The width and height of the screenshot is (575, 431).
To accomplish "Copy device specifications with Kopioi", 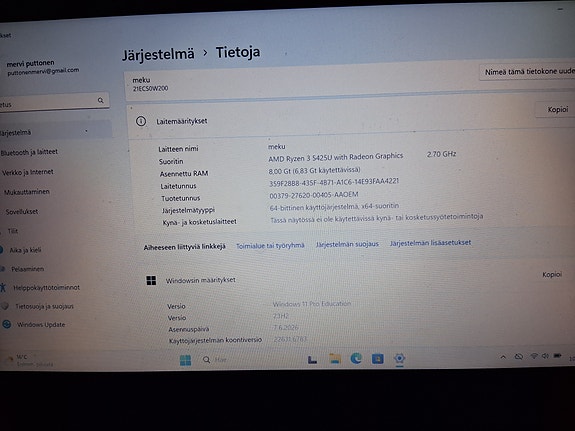I will [557, 109].
